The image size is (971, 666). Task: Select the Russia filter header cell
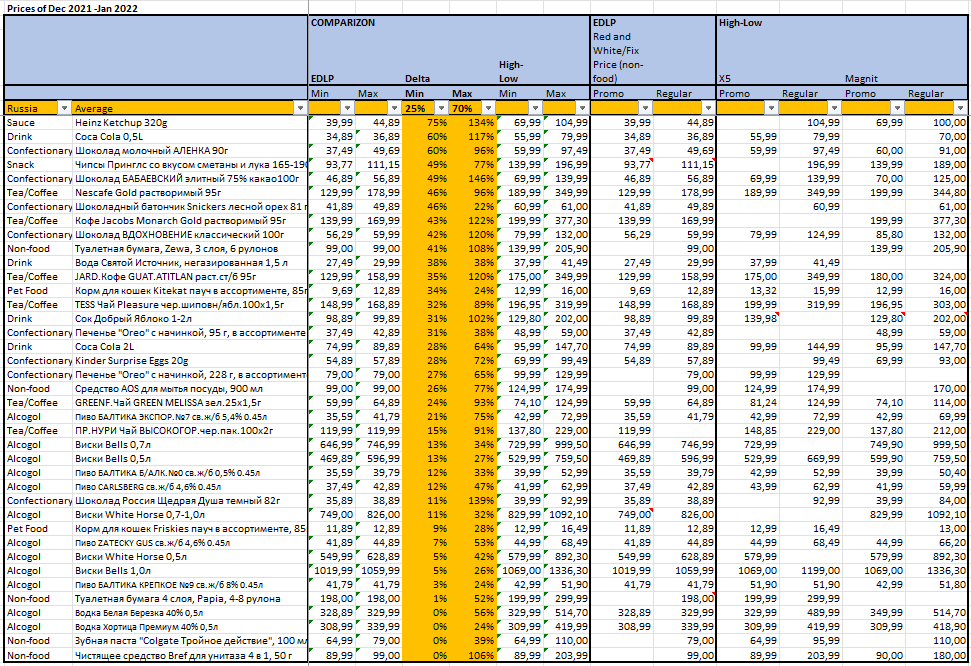coord(38,108)
